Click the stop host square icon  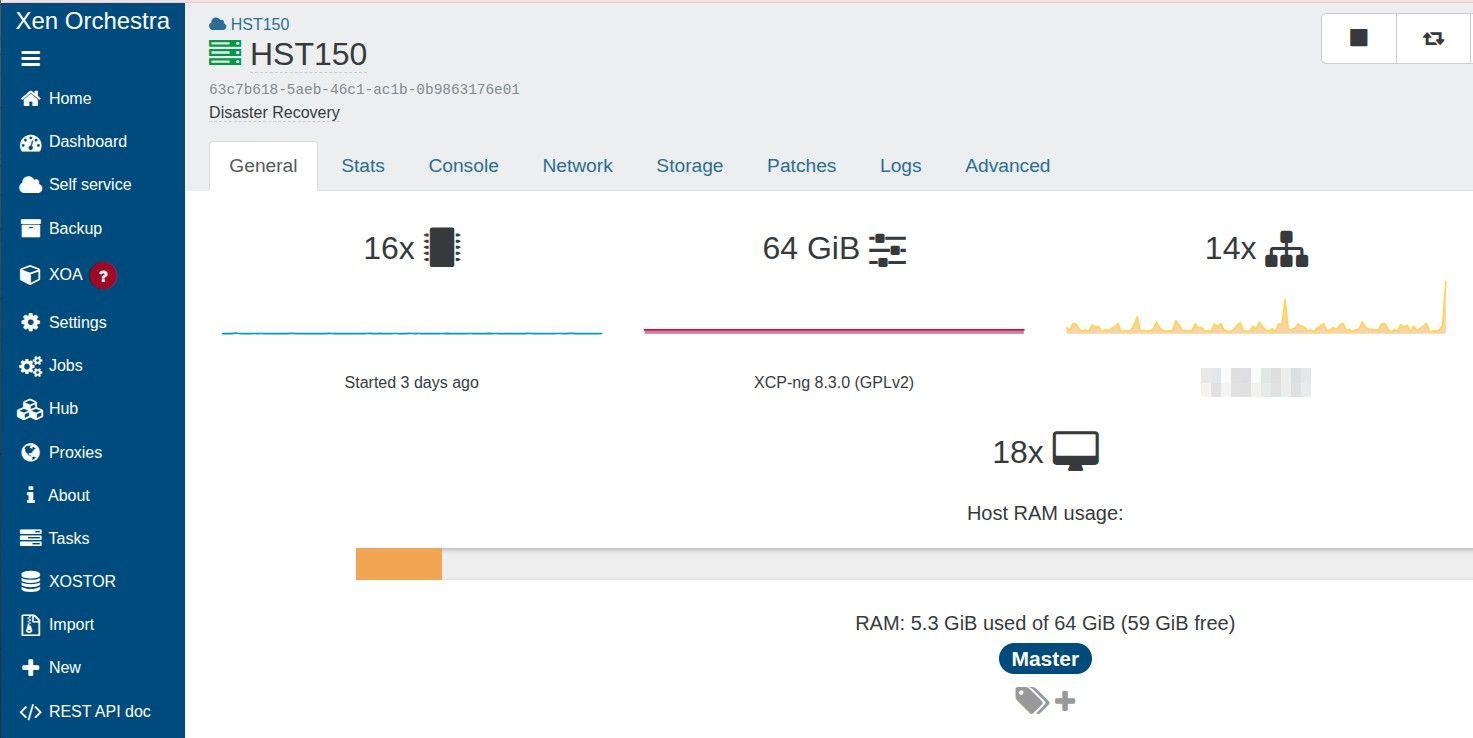(x=1358, y=38)
